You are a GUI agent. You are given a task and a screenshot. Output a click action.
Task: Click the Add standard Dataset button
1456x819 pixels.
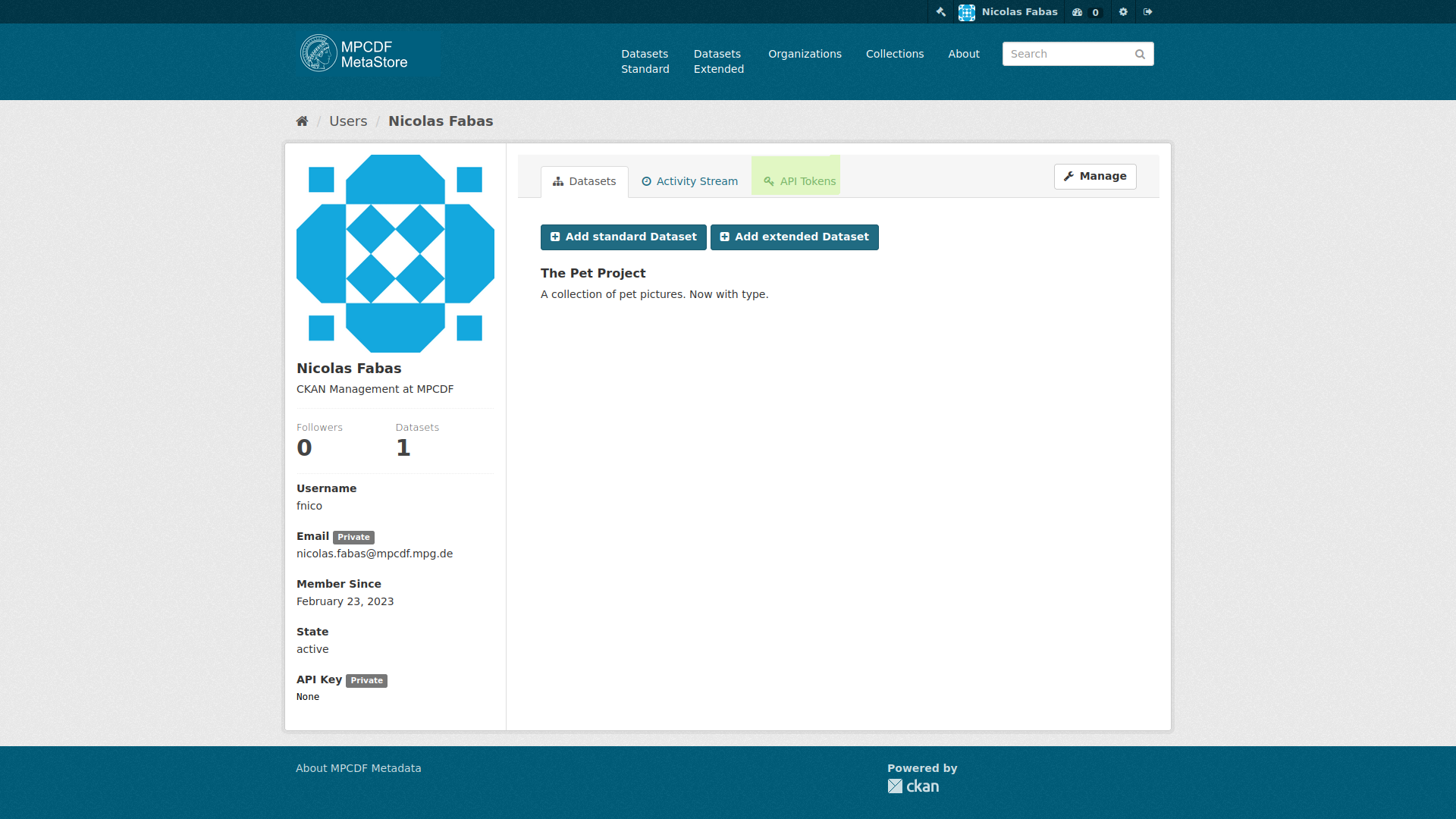pyautogui.click(x=623, y=237)
